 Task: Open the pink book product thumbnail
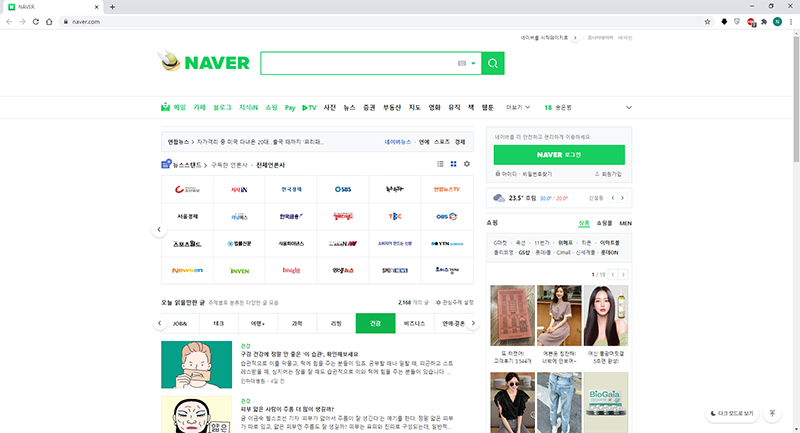[513, 315]
